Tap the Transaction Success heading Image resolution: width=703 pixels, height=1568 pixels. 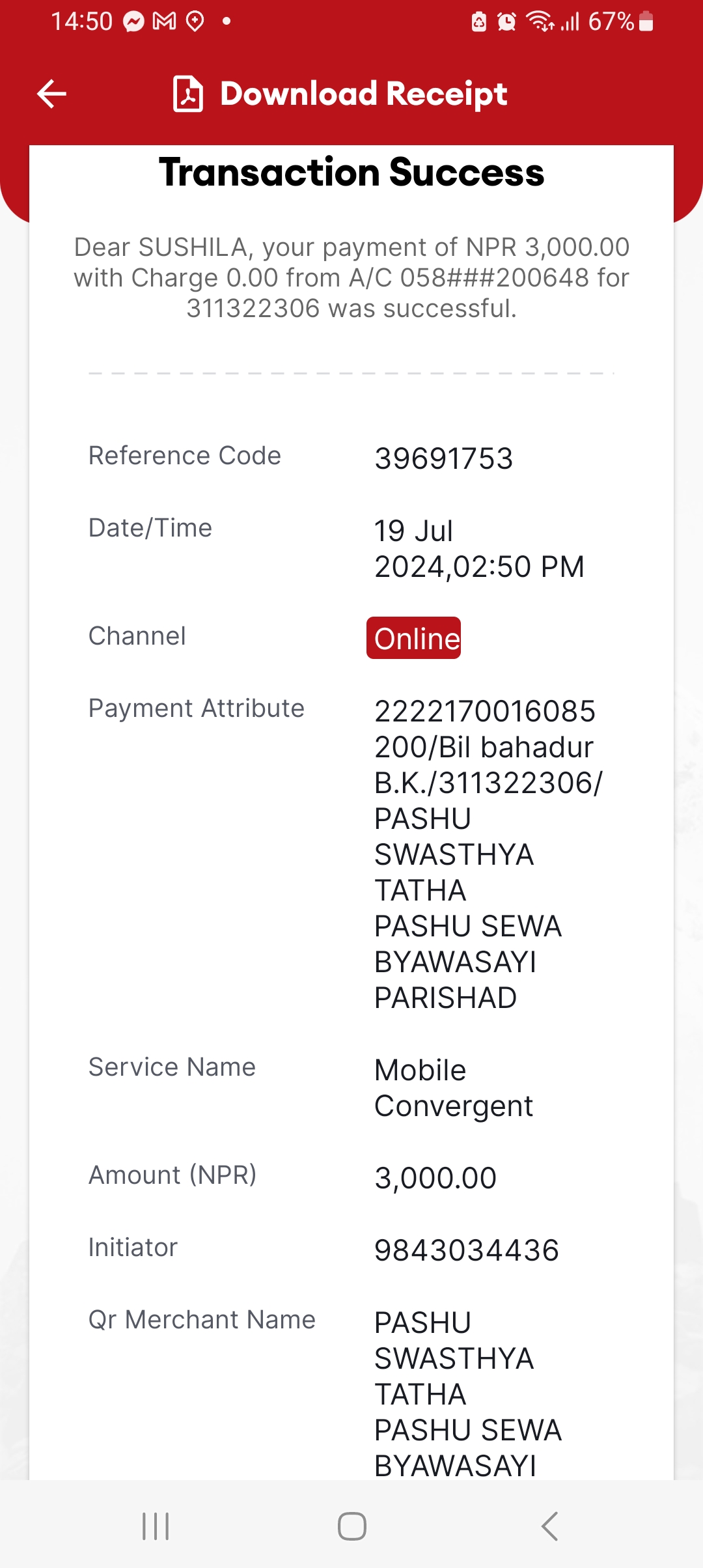click(351, 173)
